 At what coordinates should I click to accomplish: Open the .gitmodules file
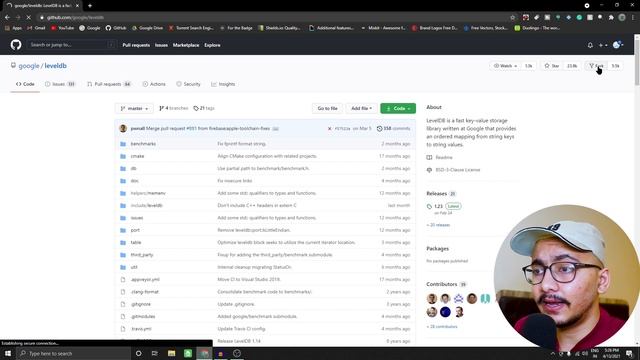click(x=143, y=316)
